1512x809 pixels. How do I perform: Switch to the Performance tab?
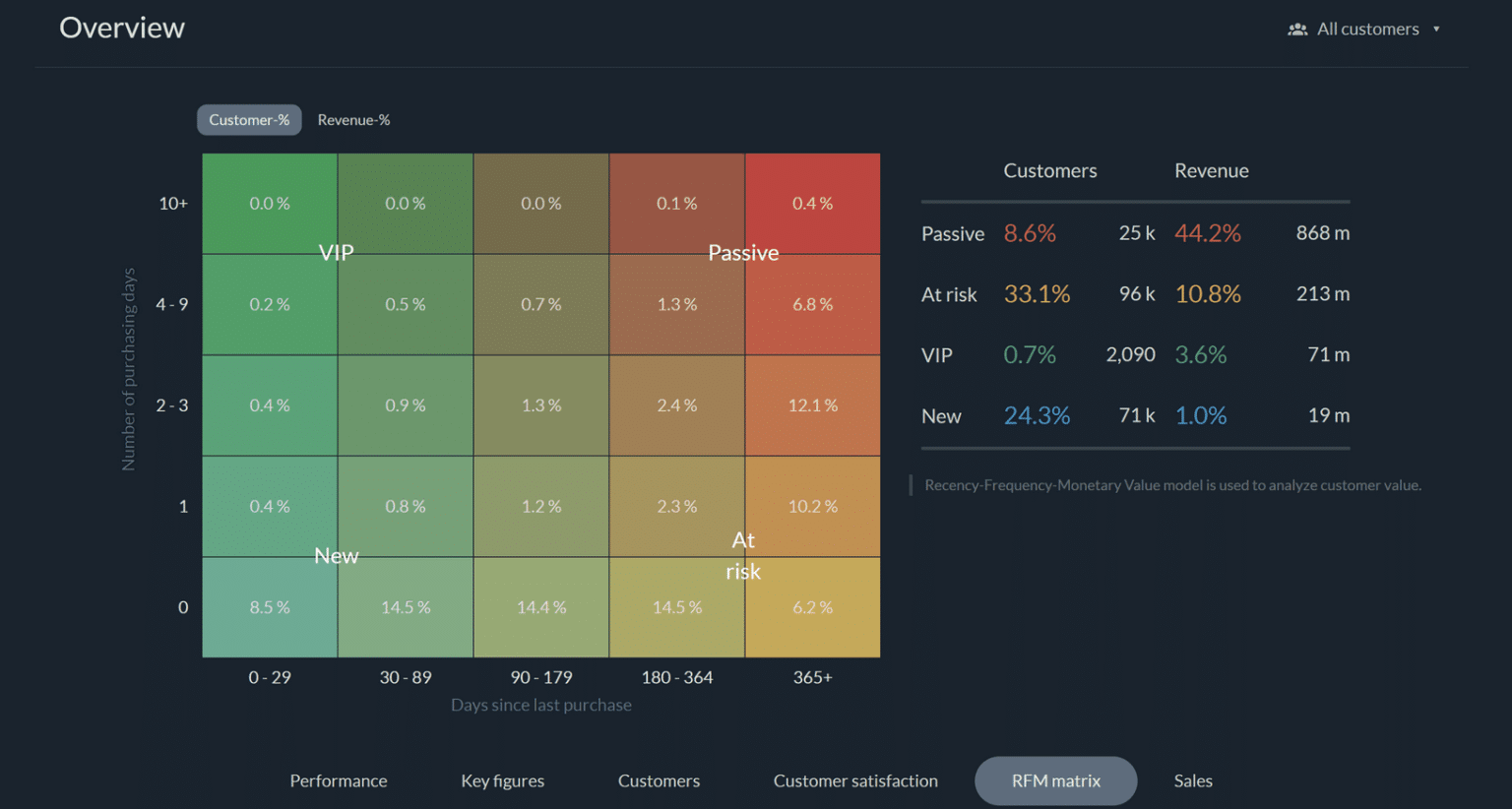[x=339, y=780]
